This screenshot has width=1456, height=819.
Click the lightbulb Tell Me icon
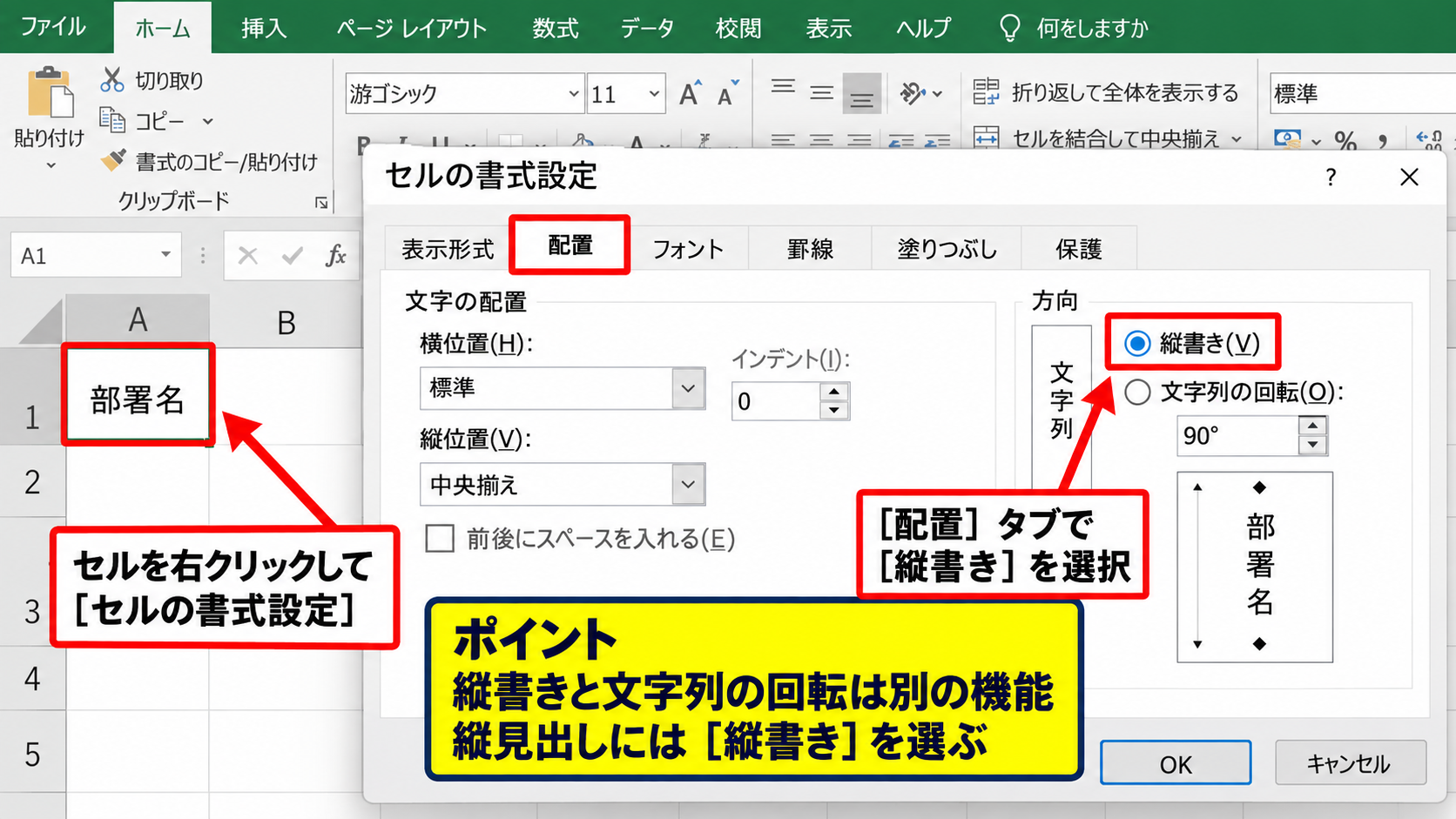tap(1009, 28)
